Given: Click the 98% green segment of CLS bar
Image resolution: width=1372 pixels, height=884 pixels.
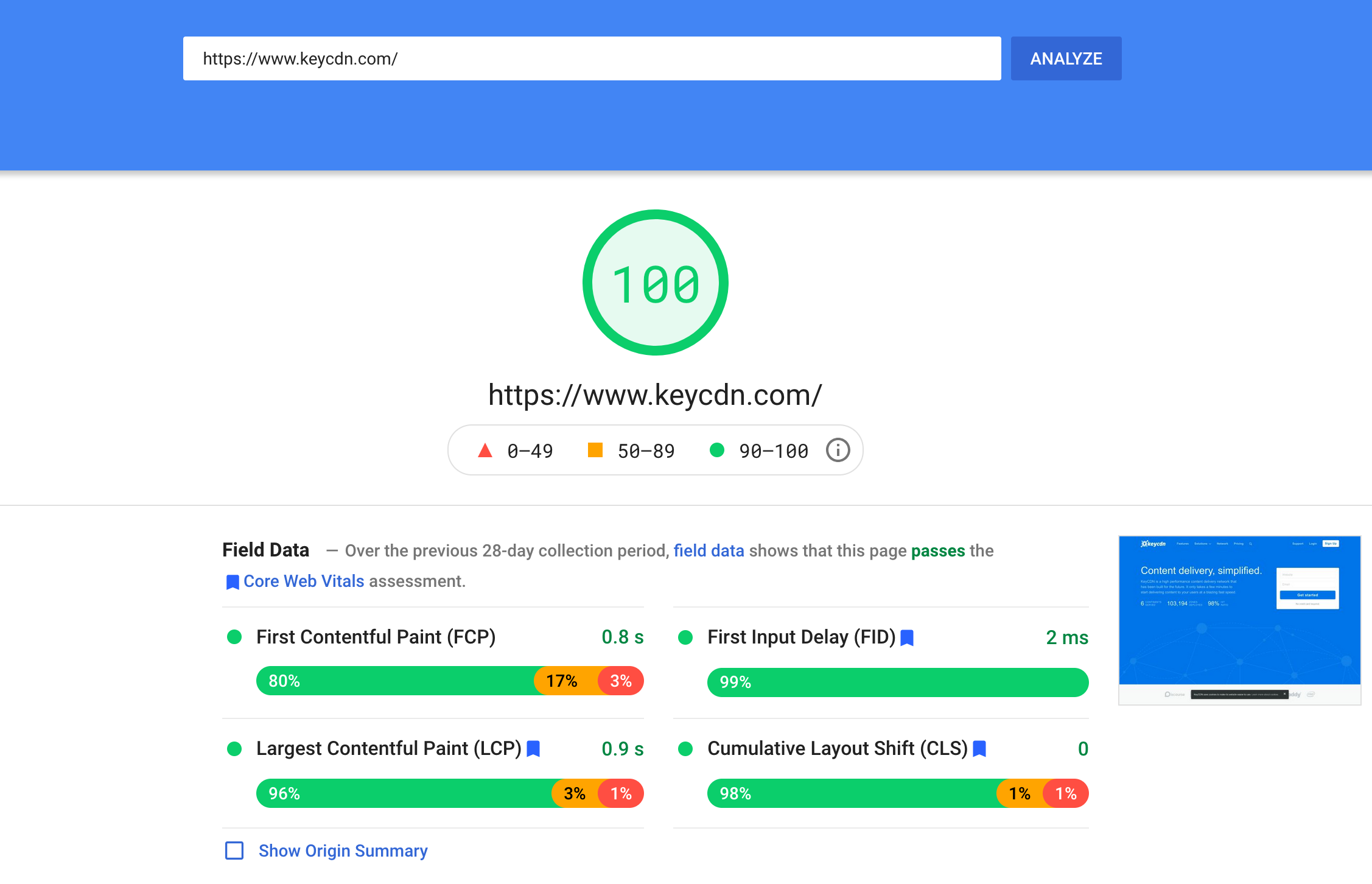Looking at the screenshot, I should [852, 793].
